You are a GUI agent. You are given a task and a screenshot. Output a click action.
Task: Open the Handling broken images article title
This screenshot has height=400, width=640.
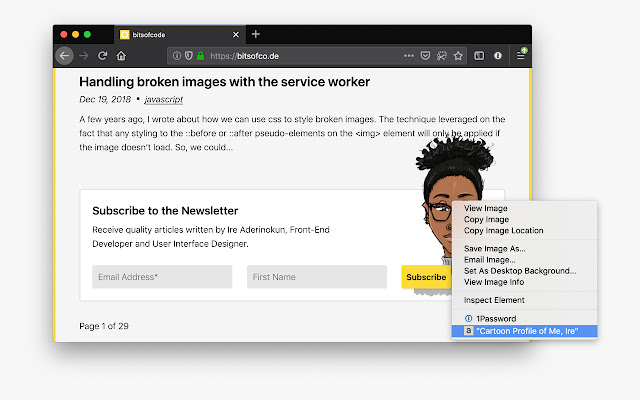coord(224,82)
